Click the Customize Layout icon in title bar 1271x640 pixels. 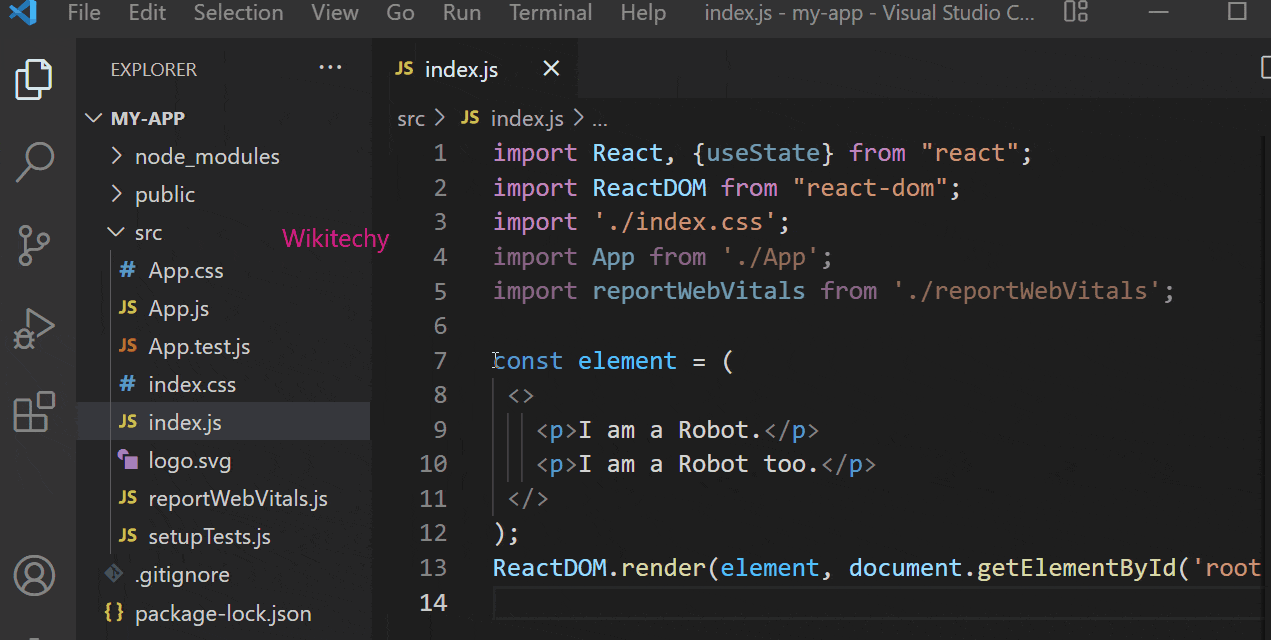(1075, 13)
